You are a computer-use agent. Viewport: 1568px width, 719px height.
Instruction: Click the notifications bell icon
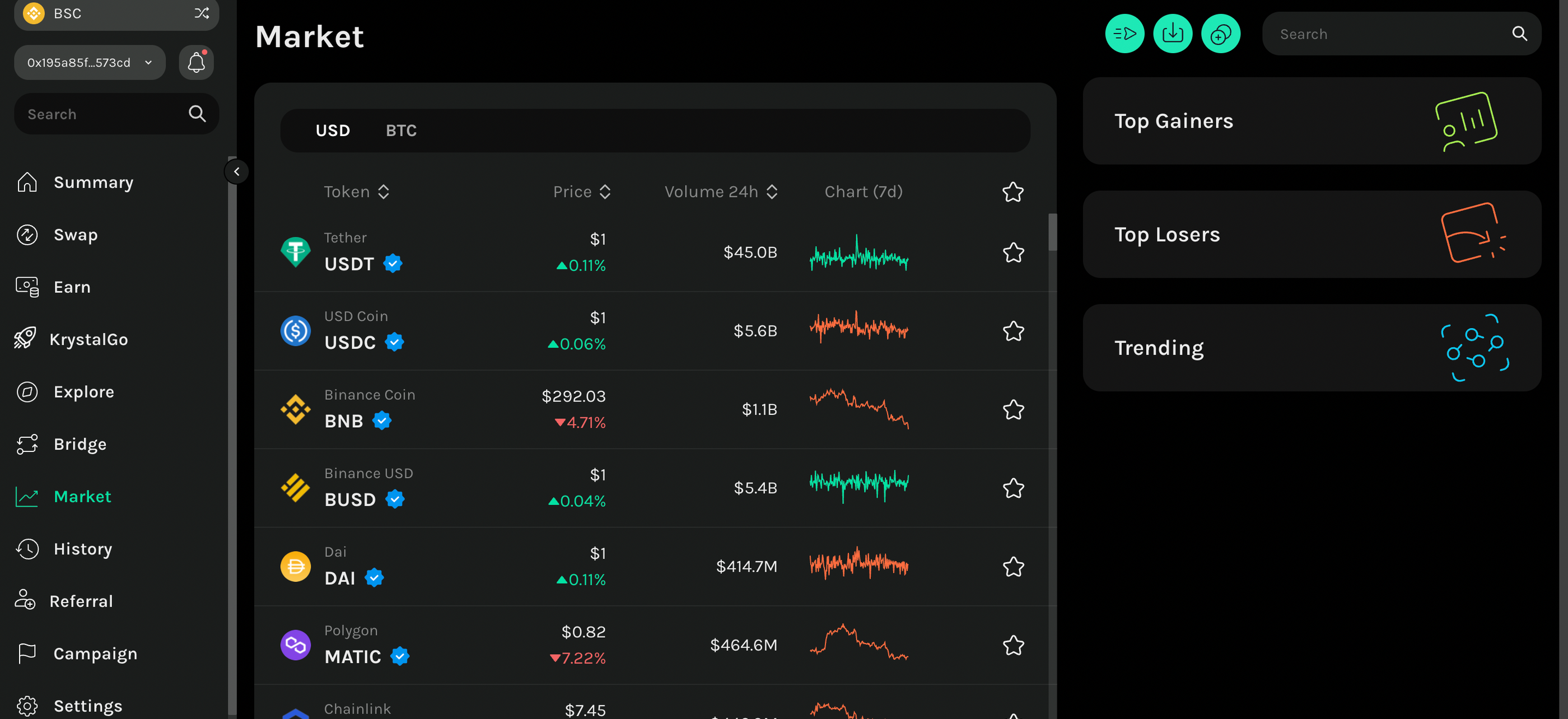coord(195,62)
